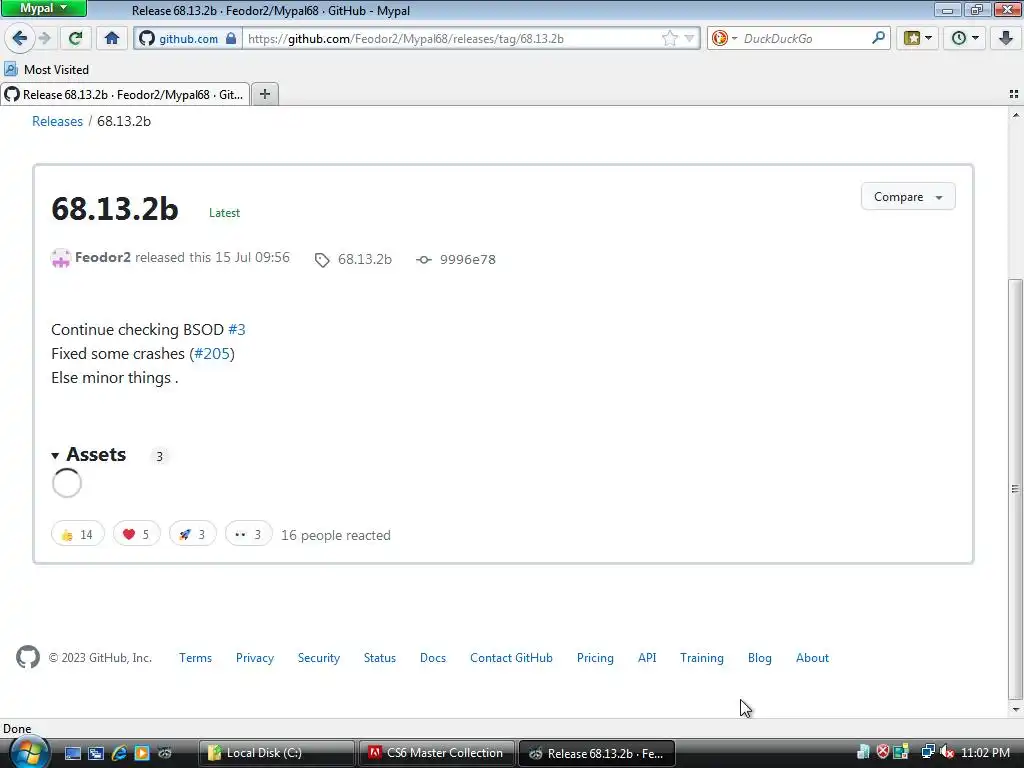
Task: Launch Internet Explorer from quick launch
Action: click(119, 753)
